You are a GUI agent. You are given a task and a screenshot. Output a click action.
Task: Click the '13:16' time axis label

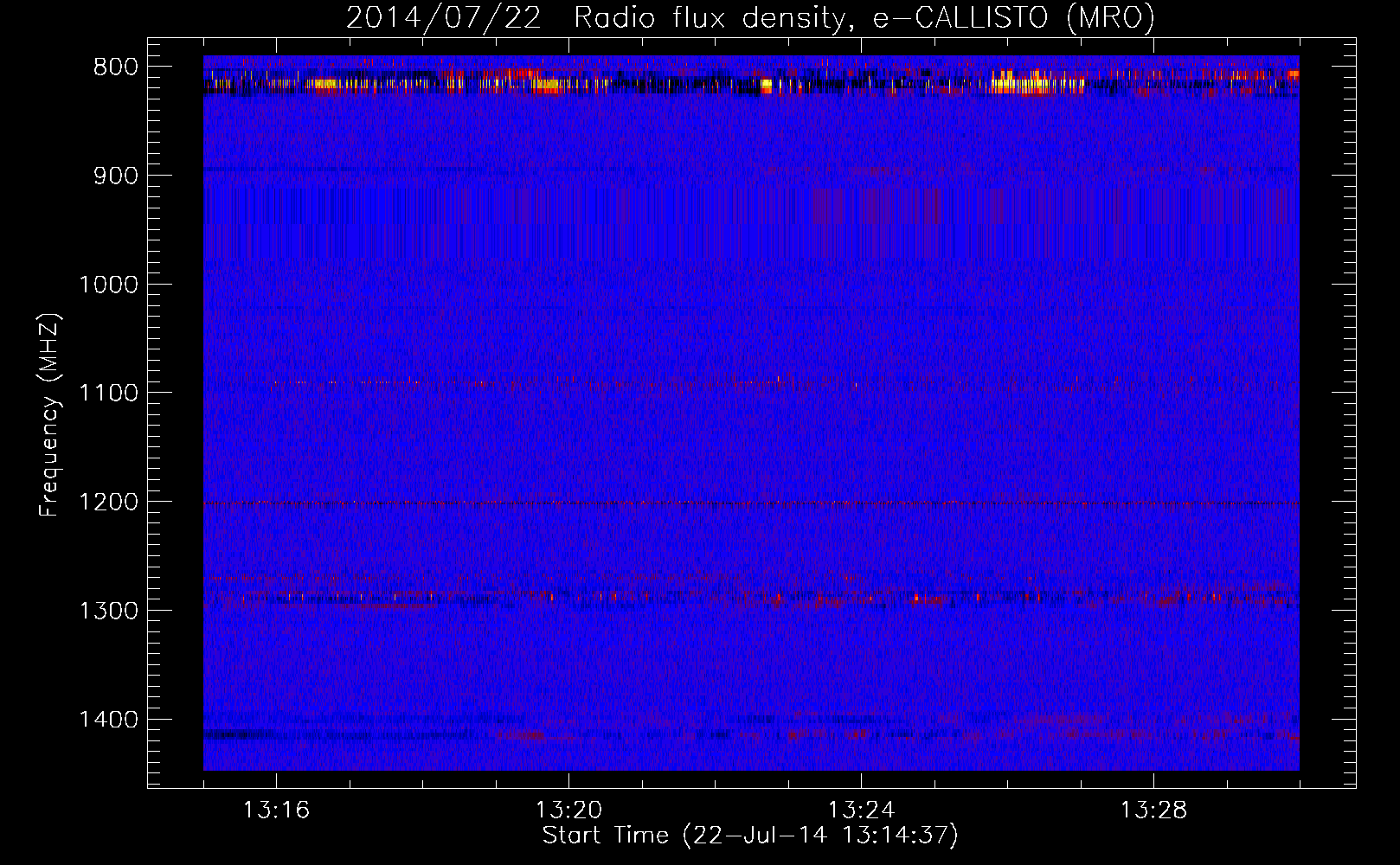click(276, 811)
